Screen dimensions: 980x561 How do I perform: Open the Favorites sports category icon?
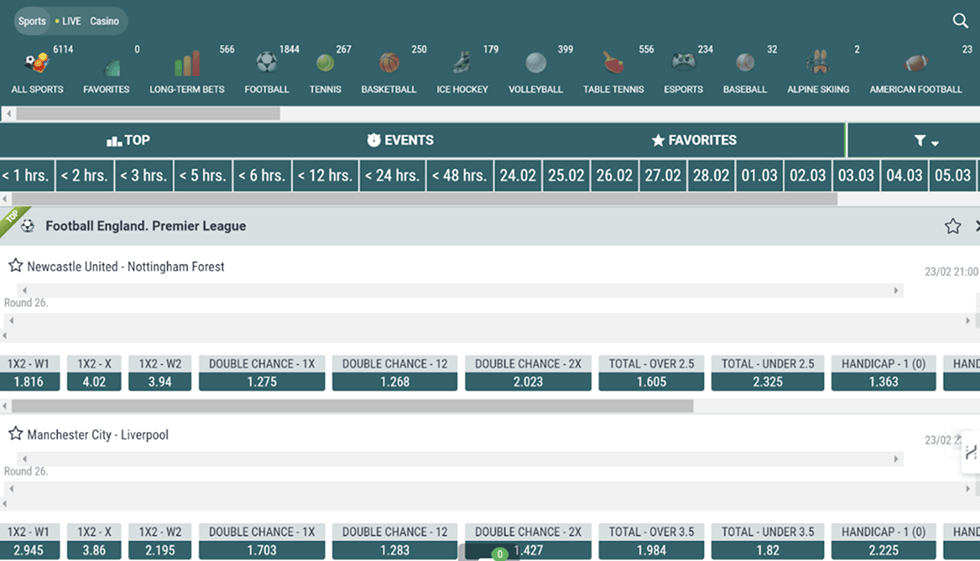tap(112, 66)
